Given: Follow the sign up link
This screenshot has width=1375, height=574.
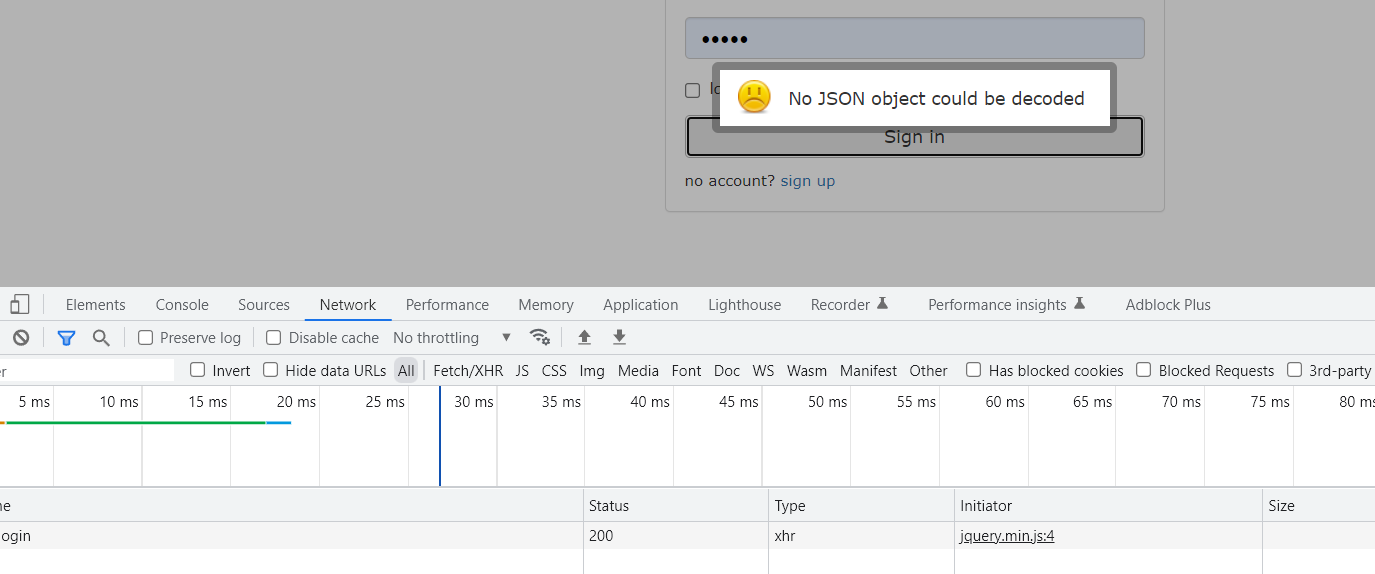Looking at the screenshot, I should pos(808,181).
